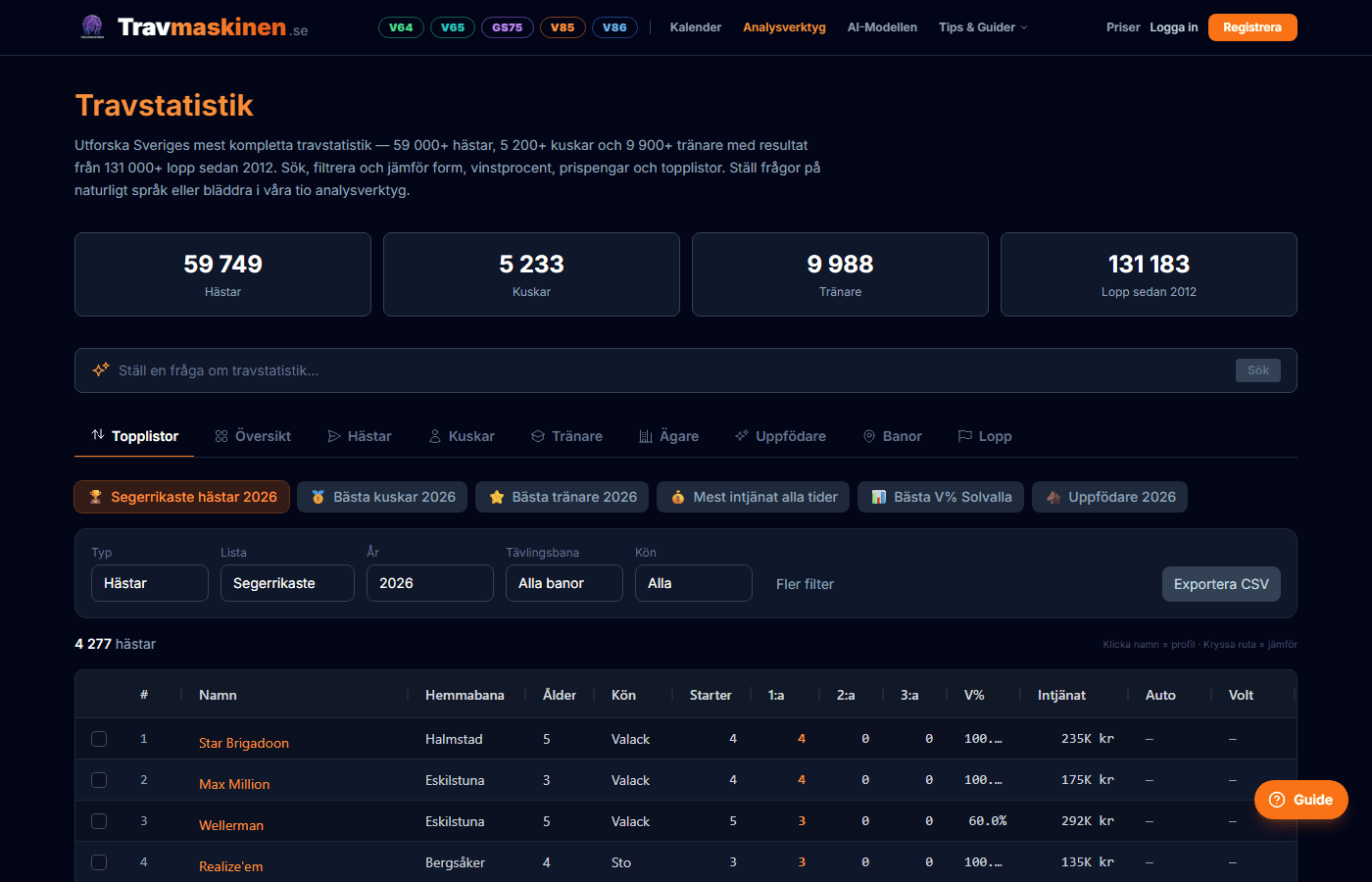Viewport: 1372px width, 882px height.
Task: Click the medal icon on Bästa kuskar
Action: (x=318, y=497)
